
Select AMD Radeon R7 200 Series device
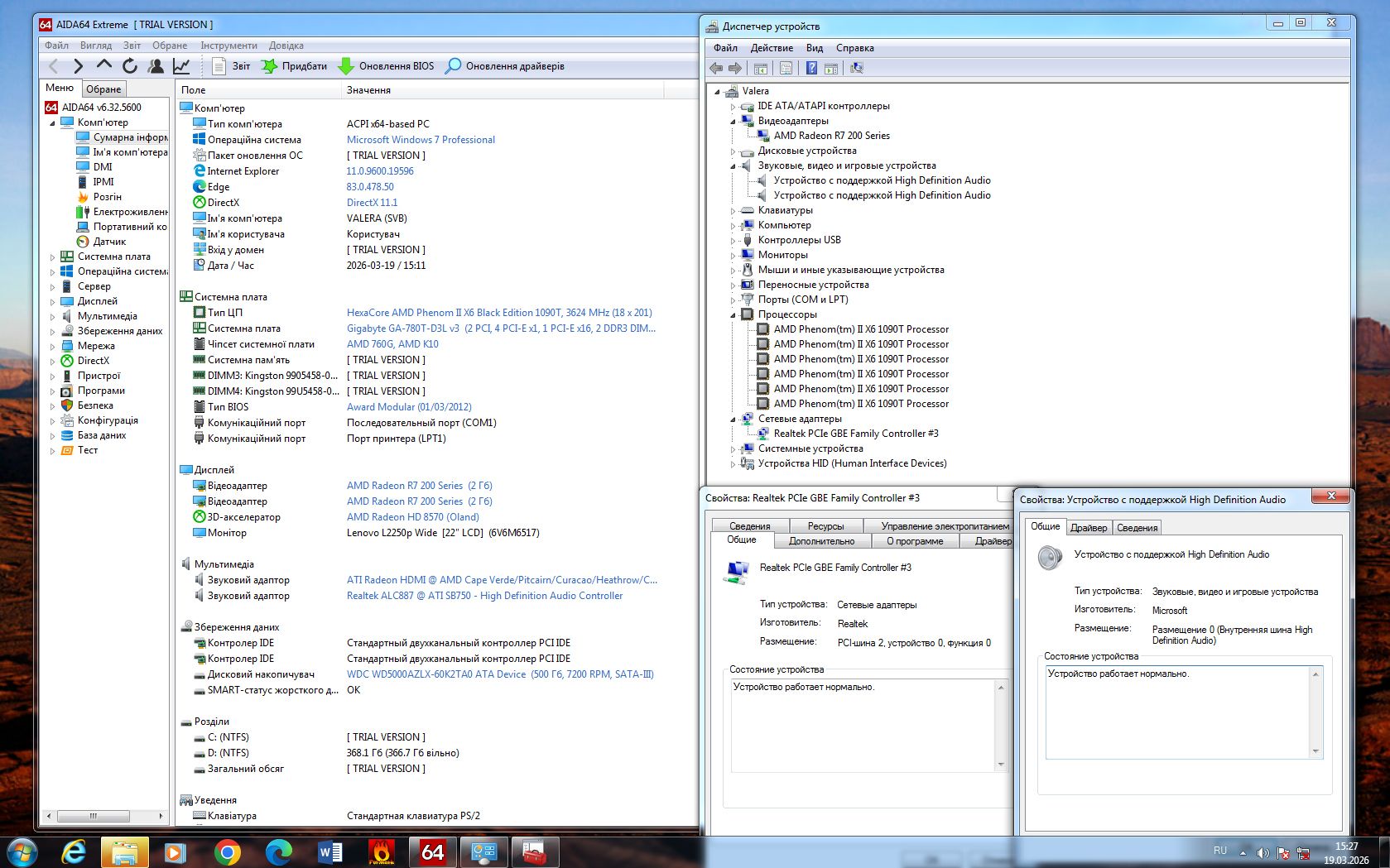(831, 136)
